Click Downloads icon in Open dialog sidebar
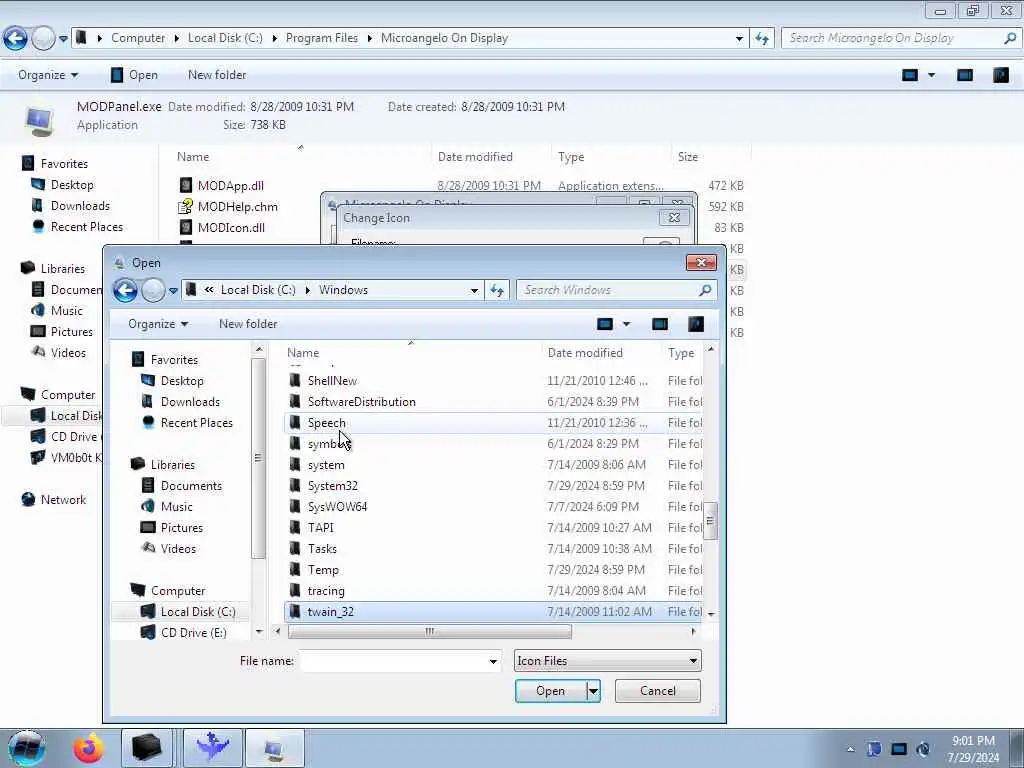Image resolution: width=1024 pixels, height=768 pixels. click(x=148, y=402)
